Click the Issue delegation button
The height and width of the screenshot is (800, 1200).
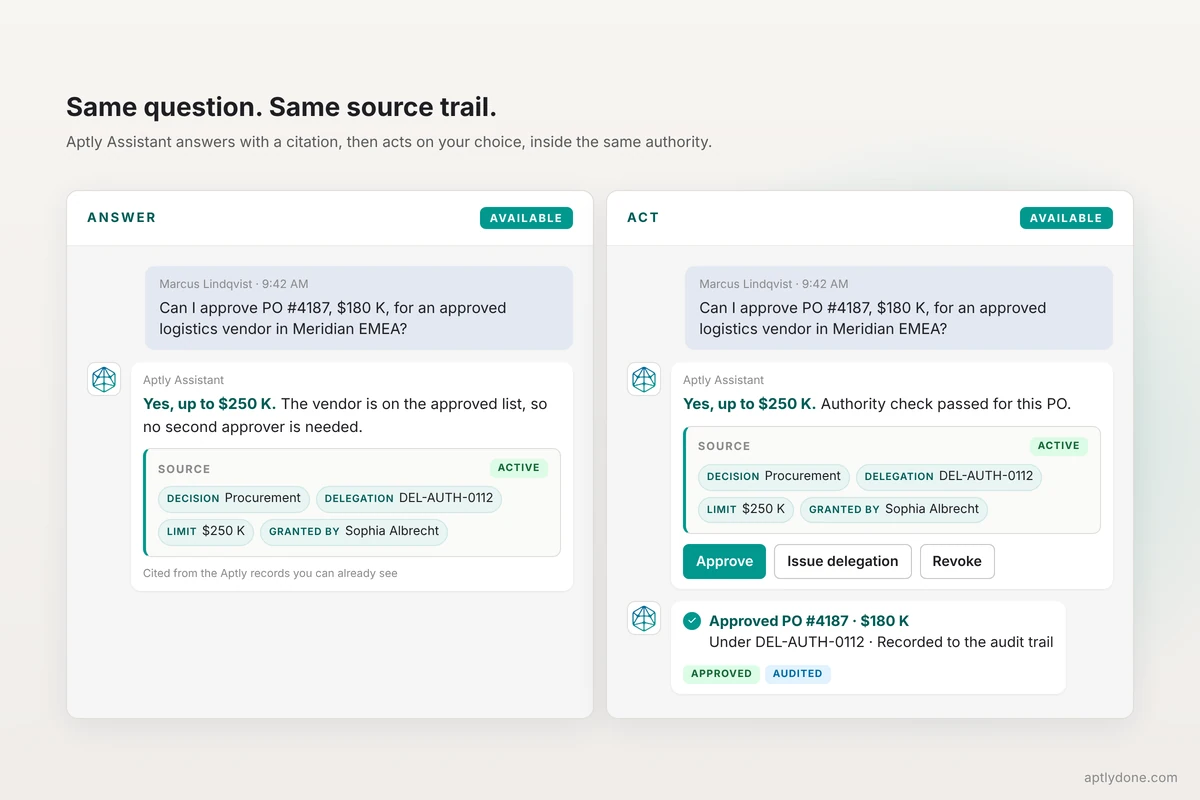pos(842,561)
